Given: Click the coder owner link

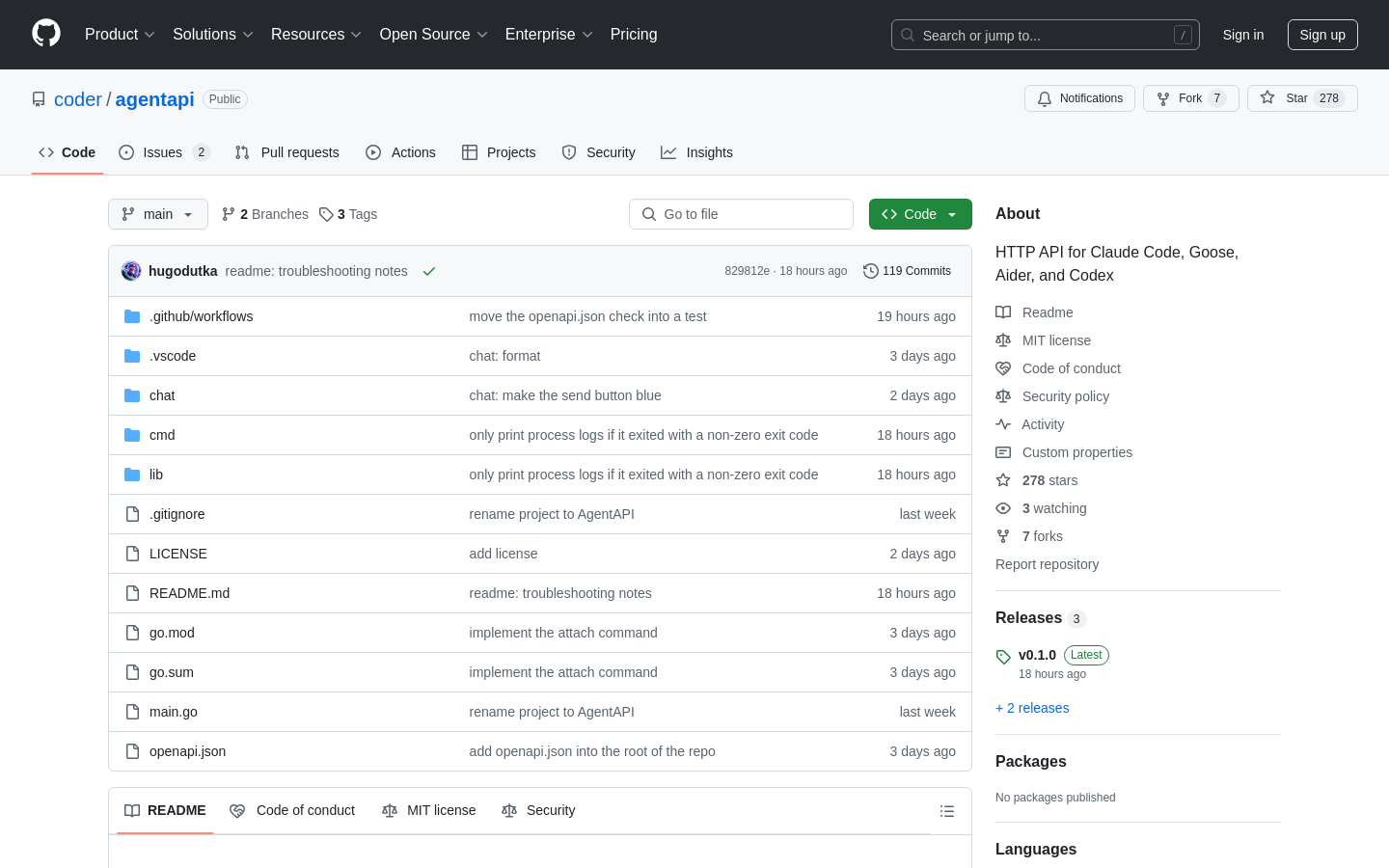Looking at the screenshot, I should (77, 99).
